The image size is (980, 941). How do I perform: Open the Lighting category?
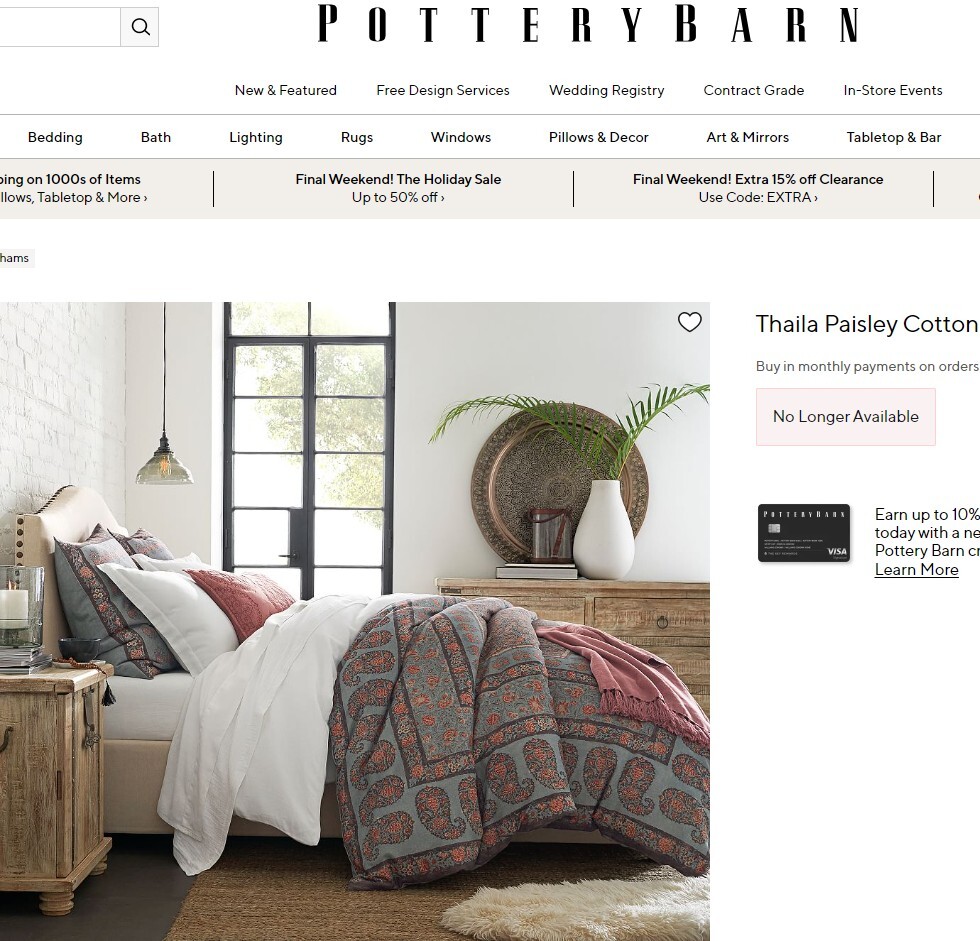[x=256, y=137]
